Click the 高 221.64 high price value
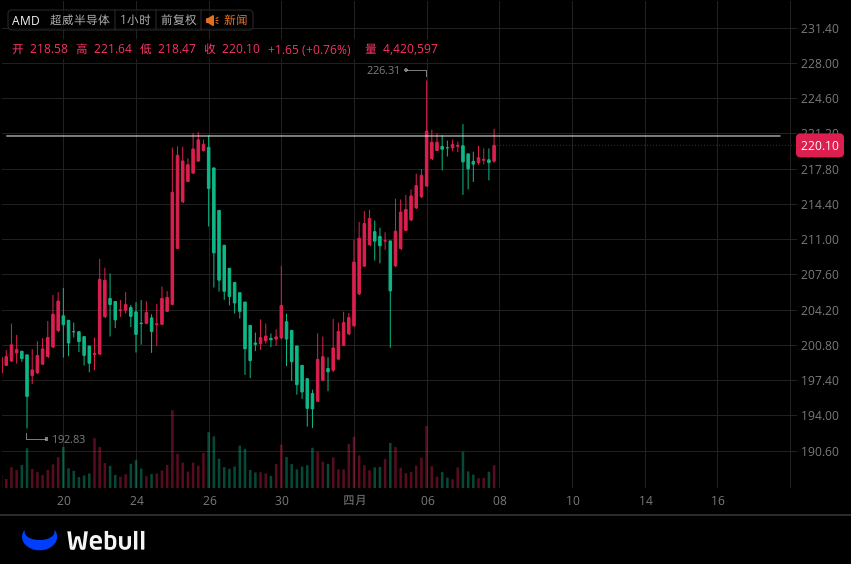 pyautogui.click(x=104, y=49)
